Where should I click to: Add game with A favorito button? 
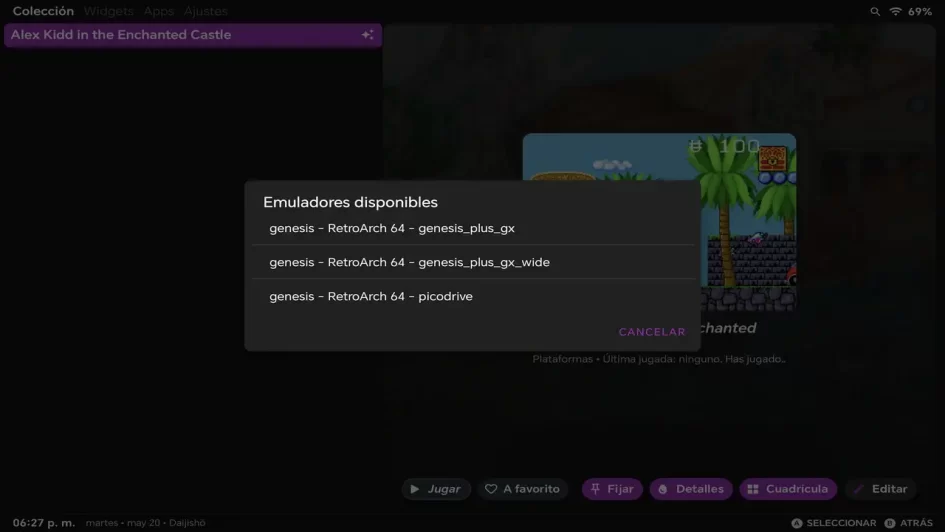click(523, 489)
